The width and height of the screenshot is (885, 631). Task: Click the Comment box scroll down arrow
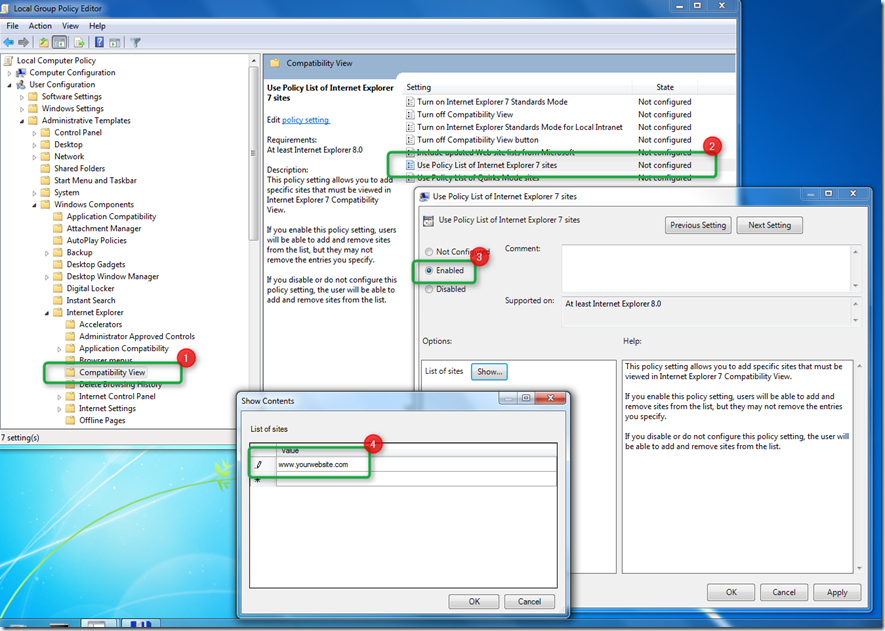click(856, 286)
